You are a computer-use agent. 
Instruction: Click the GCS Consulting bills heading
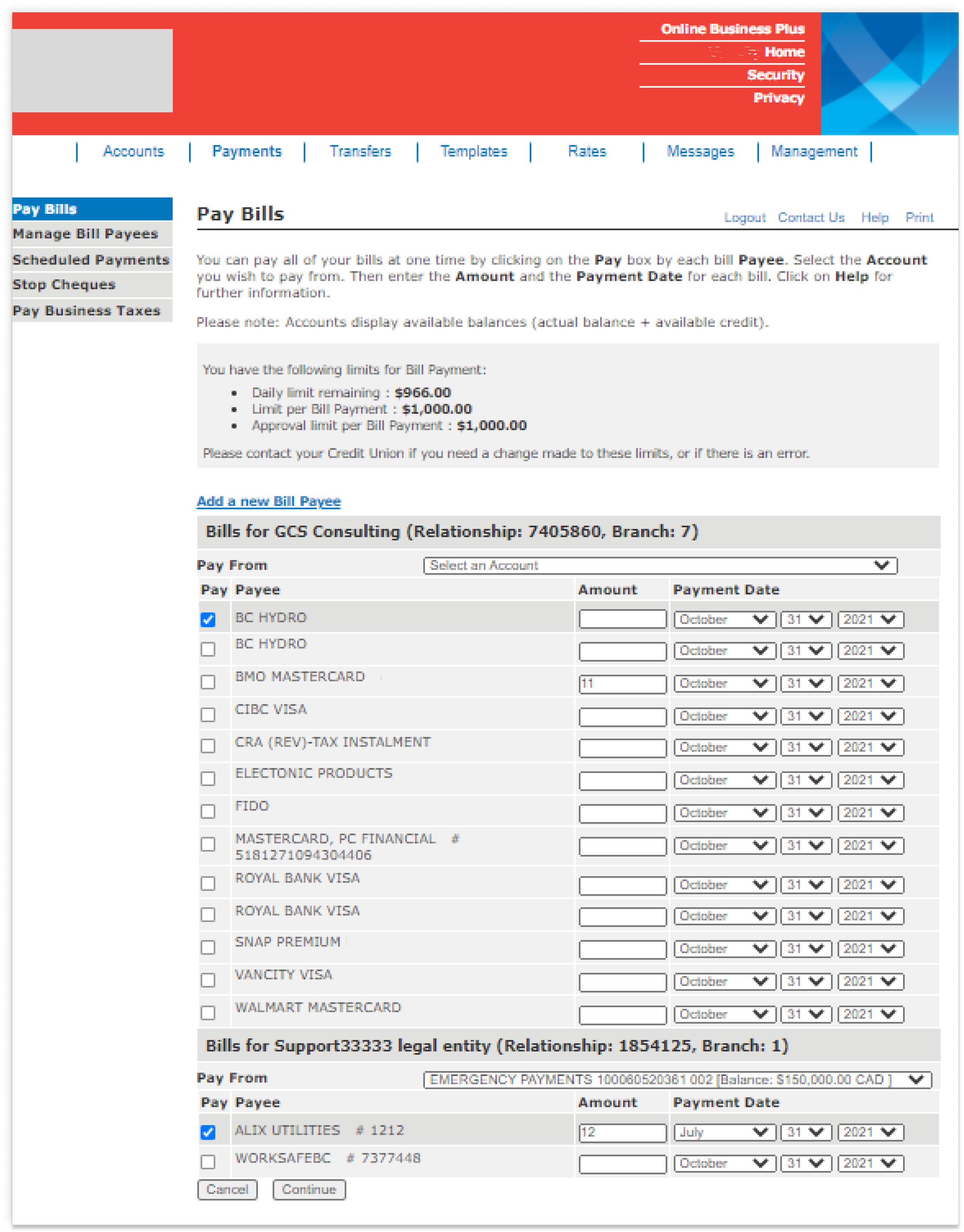(x=452, y=531)
